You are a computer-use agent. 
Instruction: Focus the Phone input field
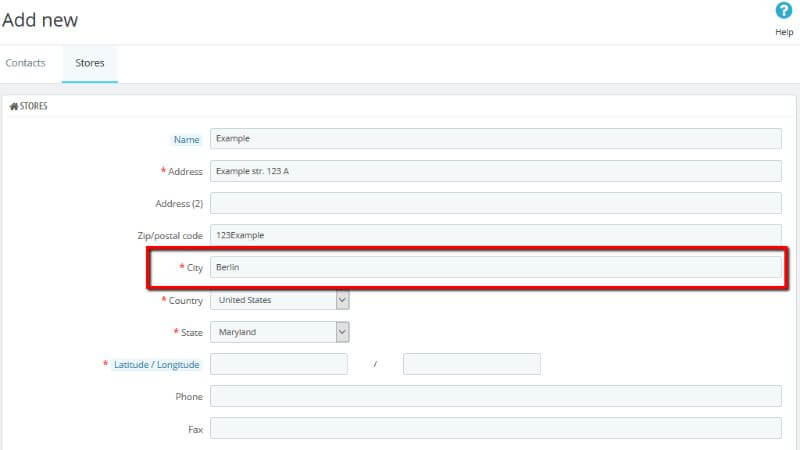tap(495, 396)
